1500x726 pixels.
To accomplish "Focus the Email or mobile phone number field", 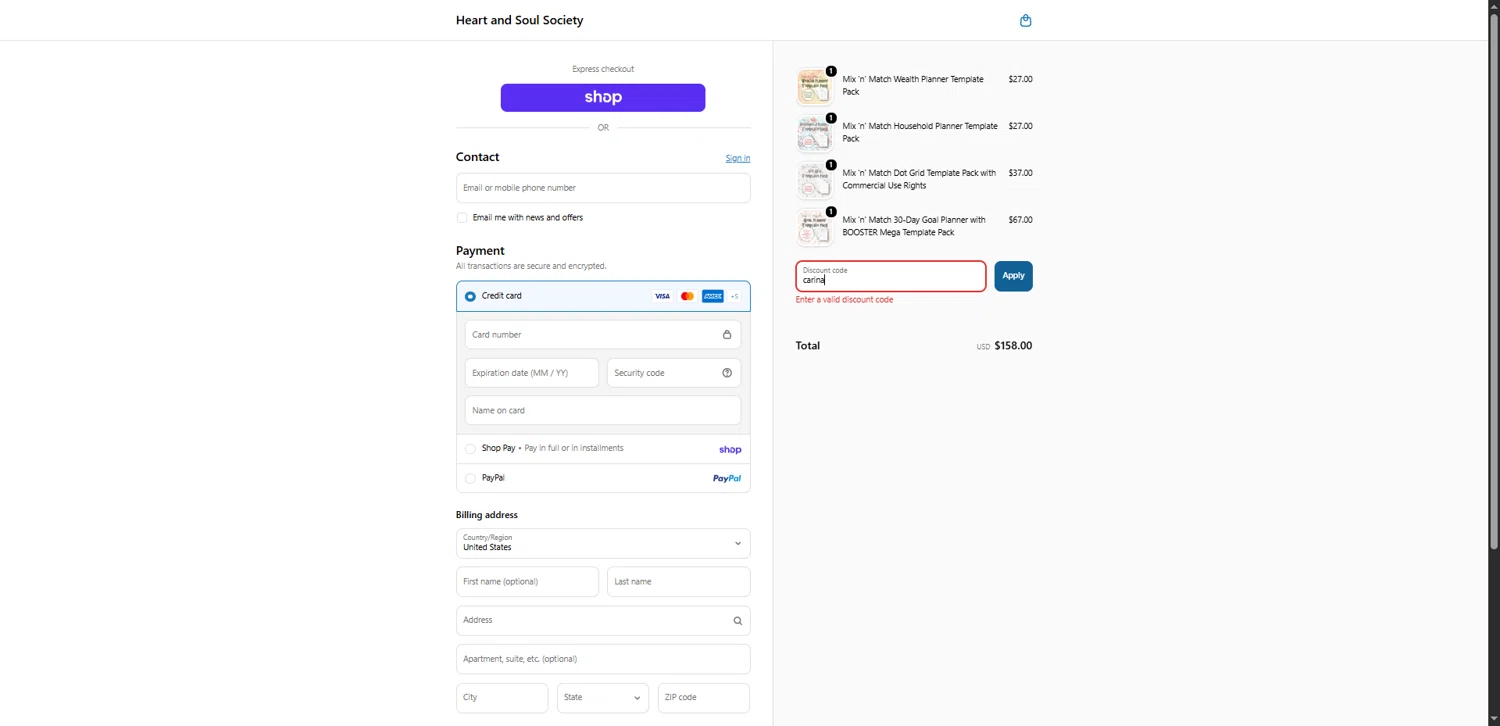I will click(603, 188).
